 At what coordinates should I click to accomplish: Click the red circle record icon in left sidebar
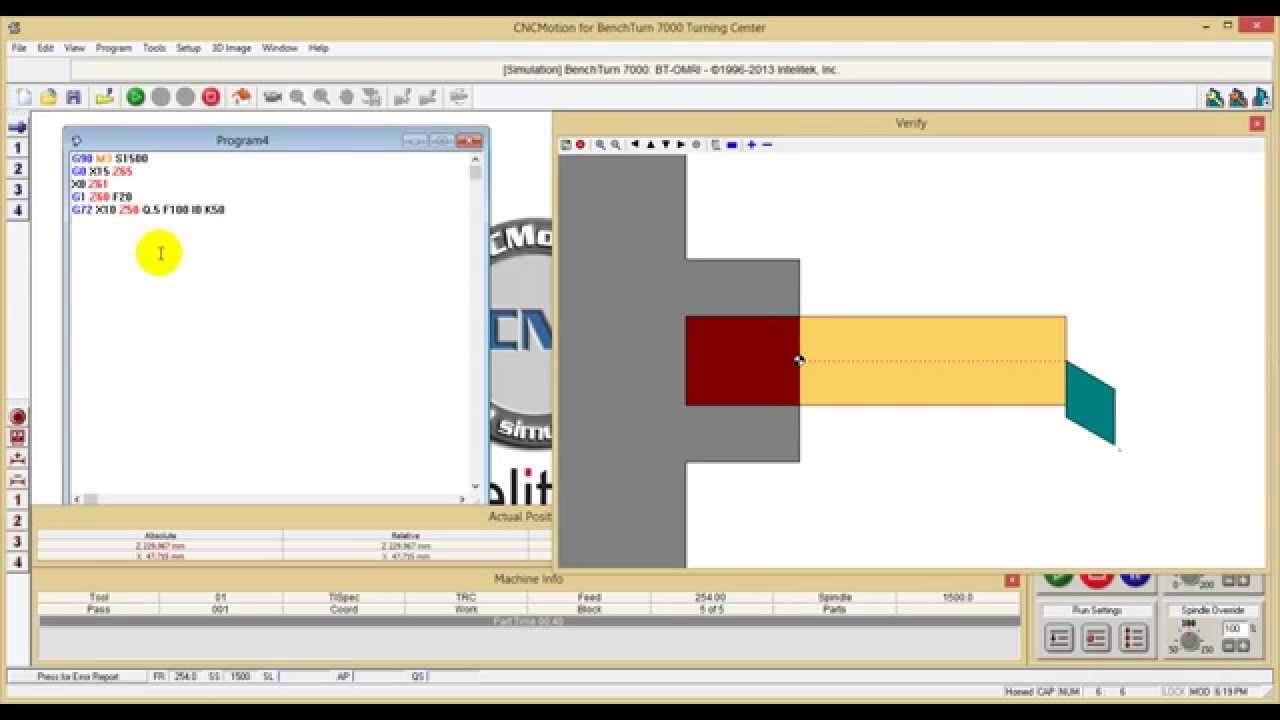[x=17, y=417]
